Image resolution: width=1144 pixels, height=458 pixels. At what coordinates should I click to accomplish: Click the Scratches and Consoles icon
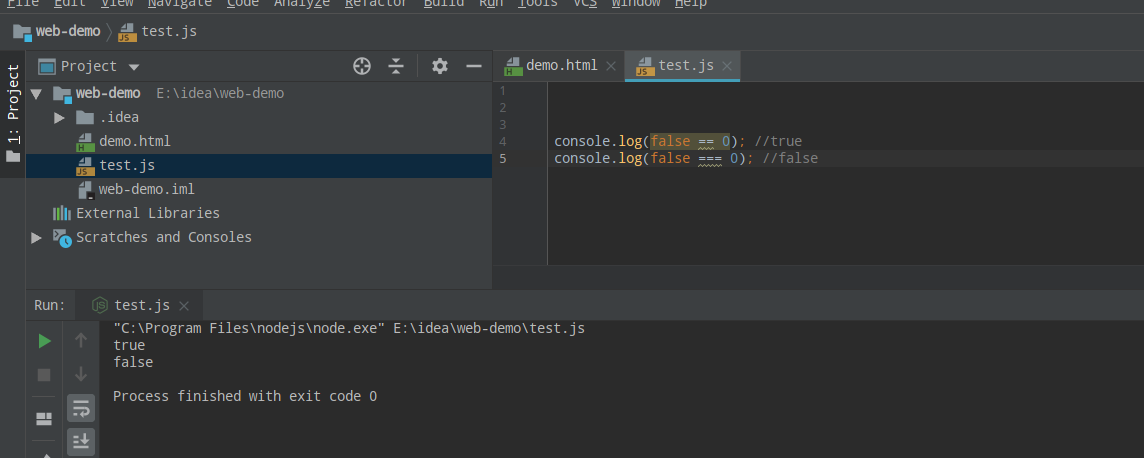[63, 238]
